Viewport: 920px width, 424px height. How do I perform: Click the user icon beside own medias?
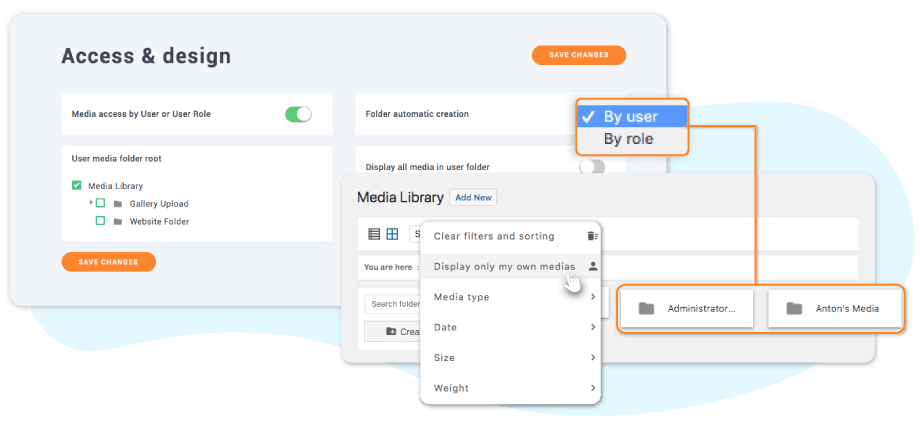coord(592,266)
